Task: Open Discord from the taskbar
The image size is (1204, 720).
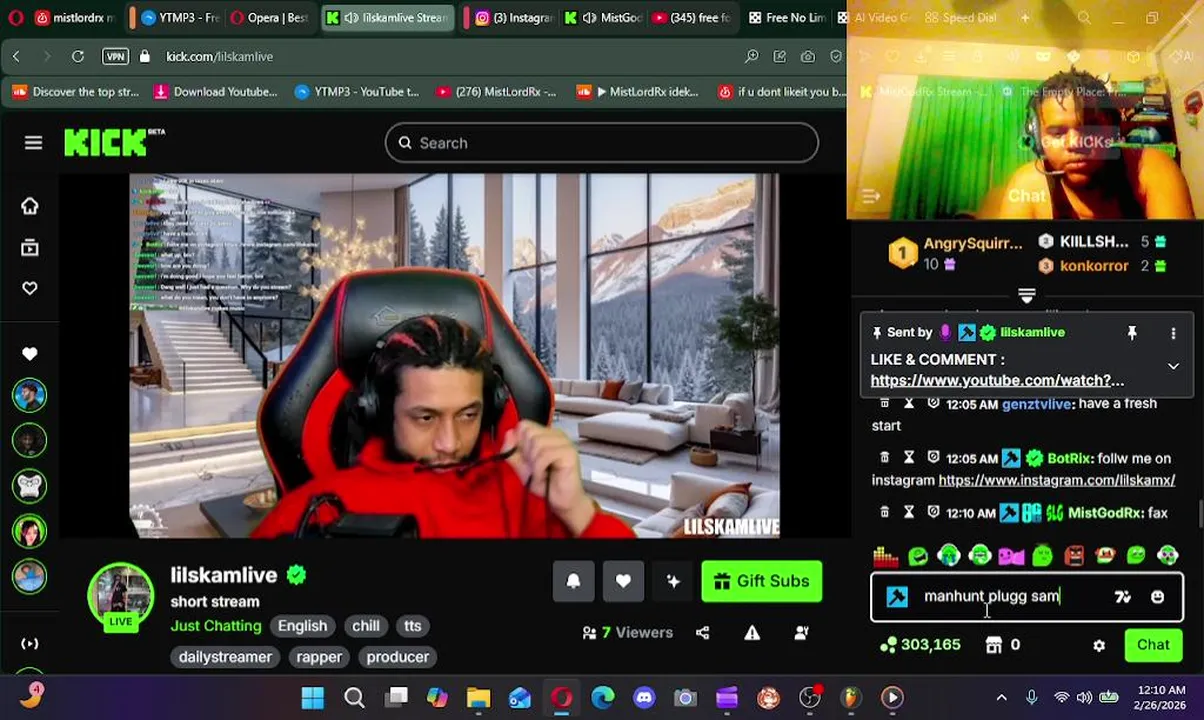Action: 644,697
